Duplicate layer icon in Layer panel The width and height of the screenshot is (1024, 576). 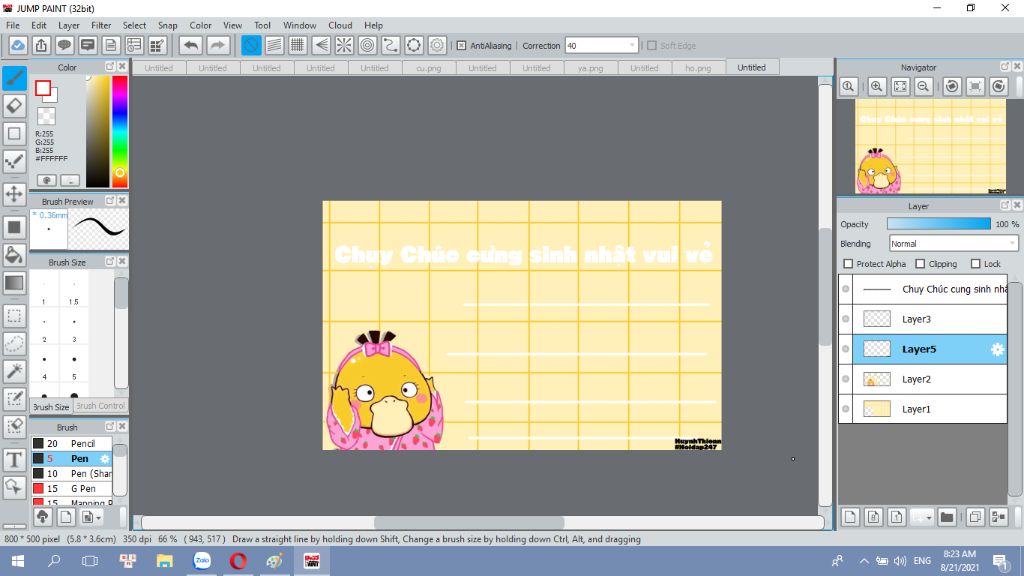(x=975, y=517)
